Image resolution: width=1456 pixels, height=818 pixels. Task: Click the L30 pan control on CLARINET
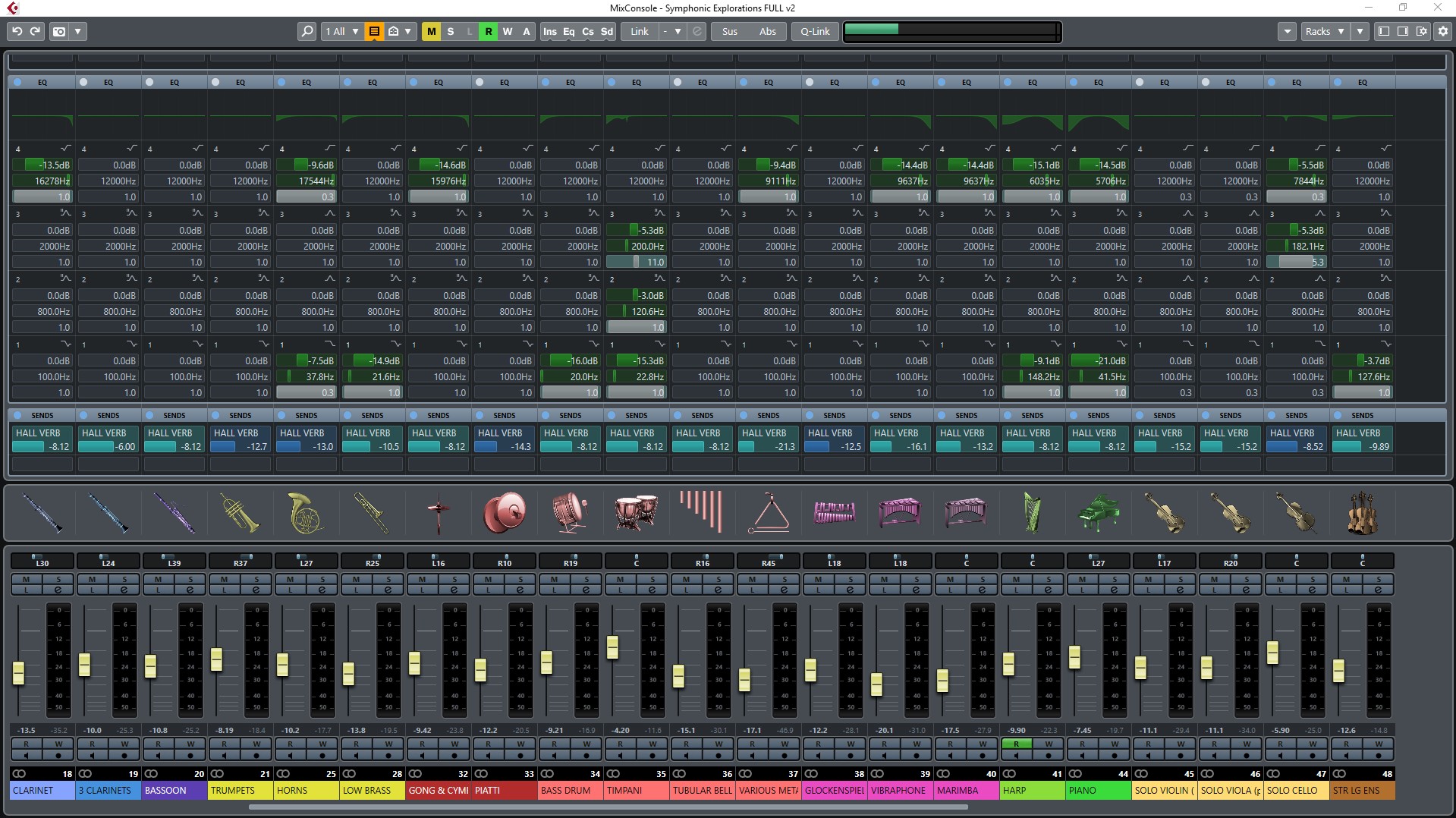pyautogui.click(x=42, y=561)
